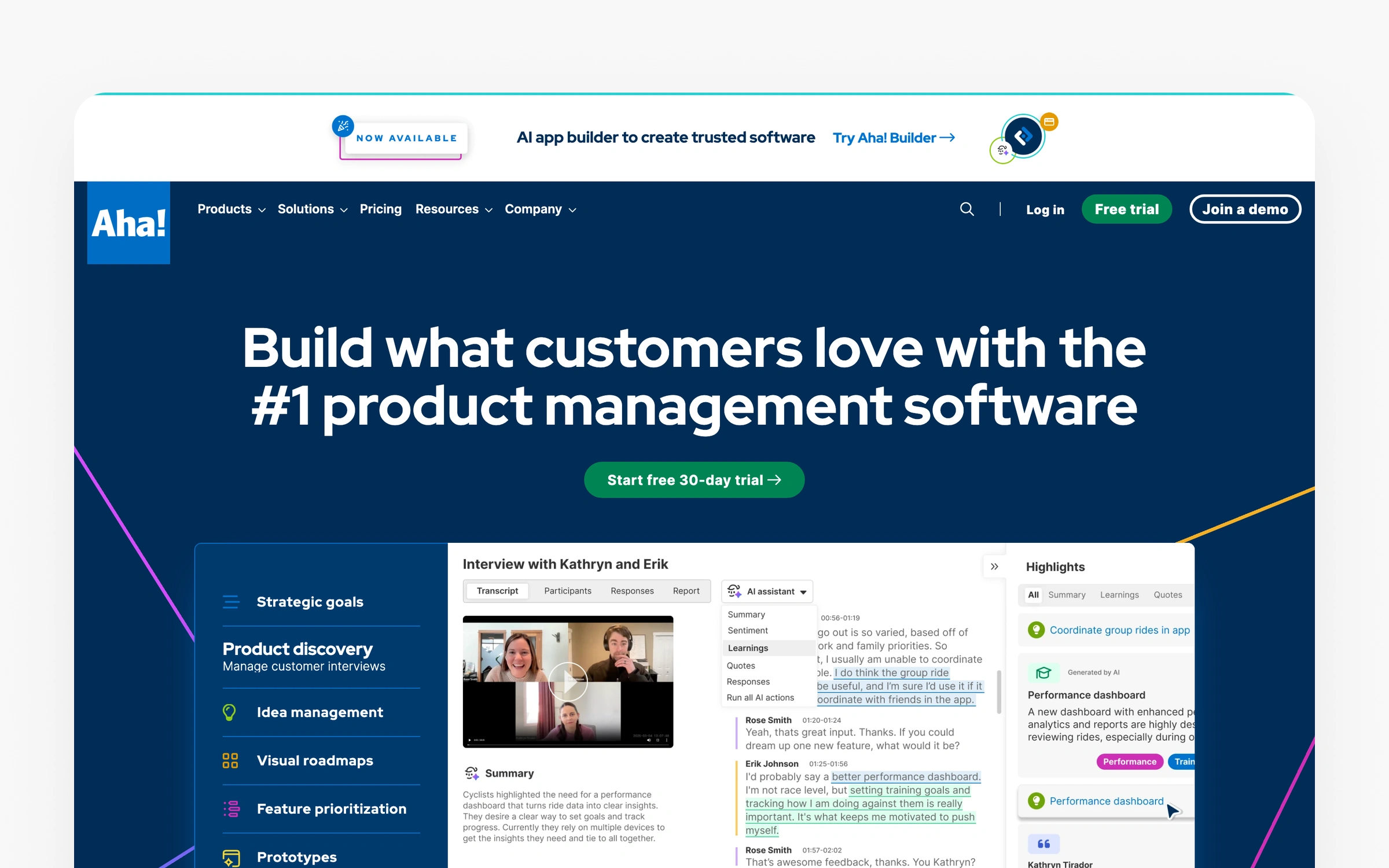1389x868 pixels.
Task: Click the party popper icon on Now Available badge
Action: click(x=343, y=126)
